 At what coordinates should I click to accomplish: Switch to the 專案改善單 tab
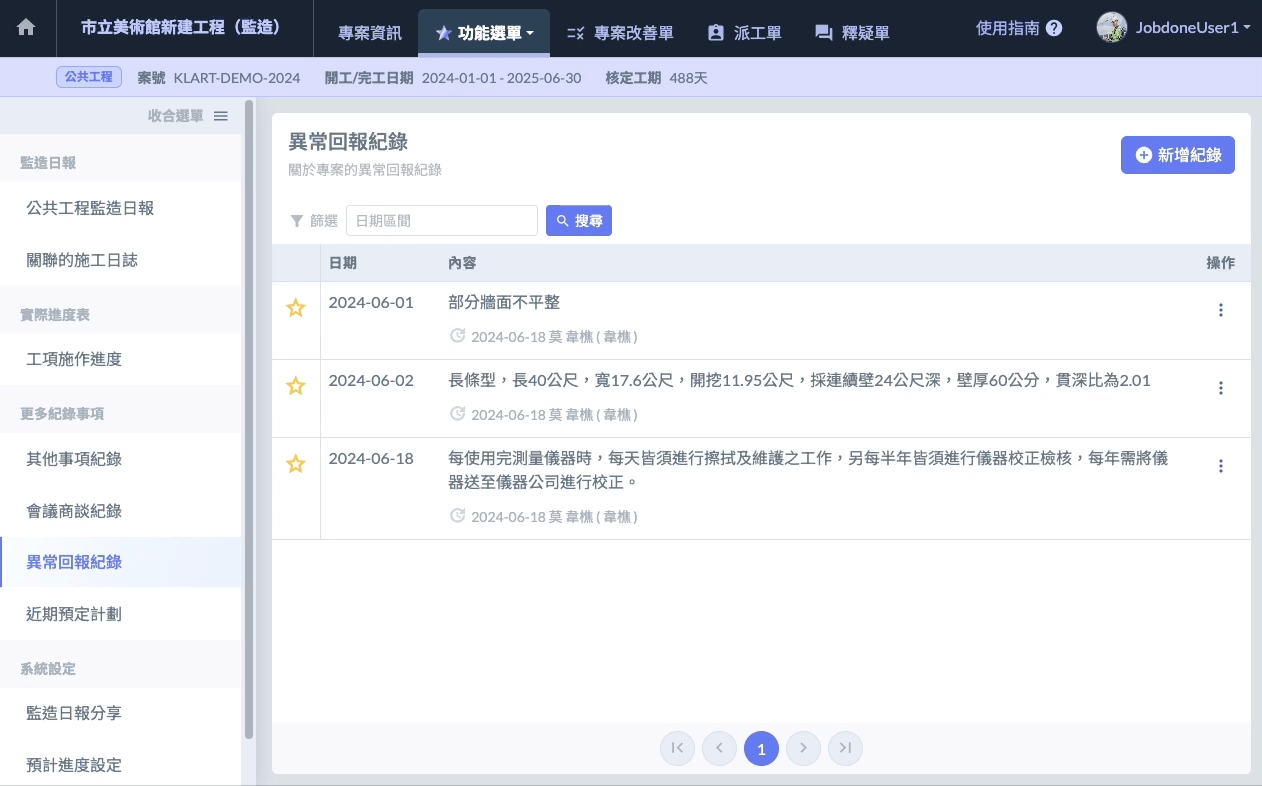620,33
